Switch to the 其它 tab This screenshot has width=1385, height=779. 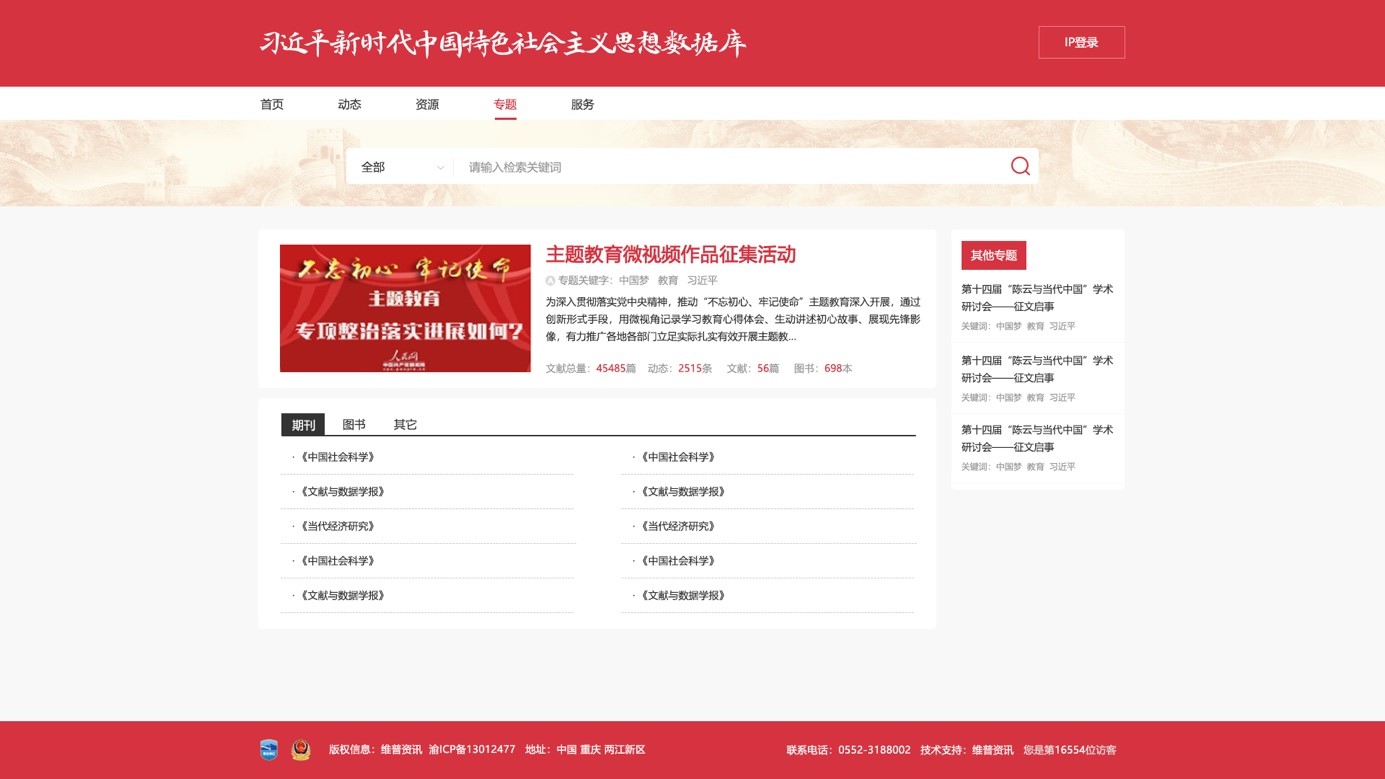tap(405, 425)
